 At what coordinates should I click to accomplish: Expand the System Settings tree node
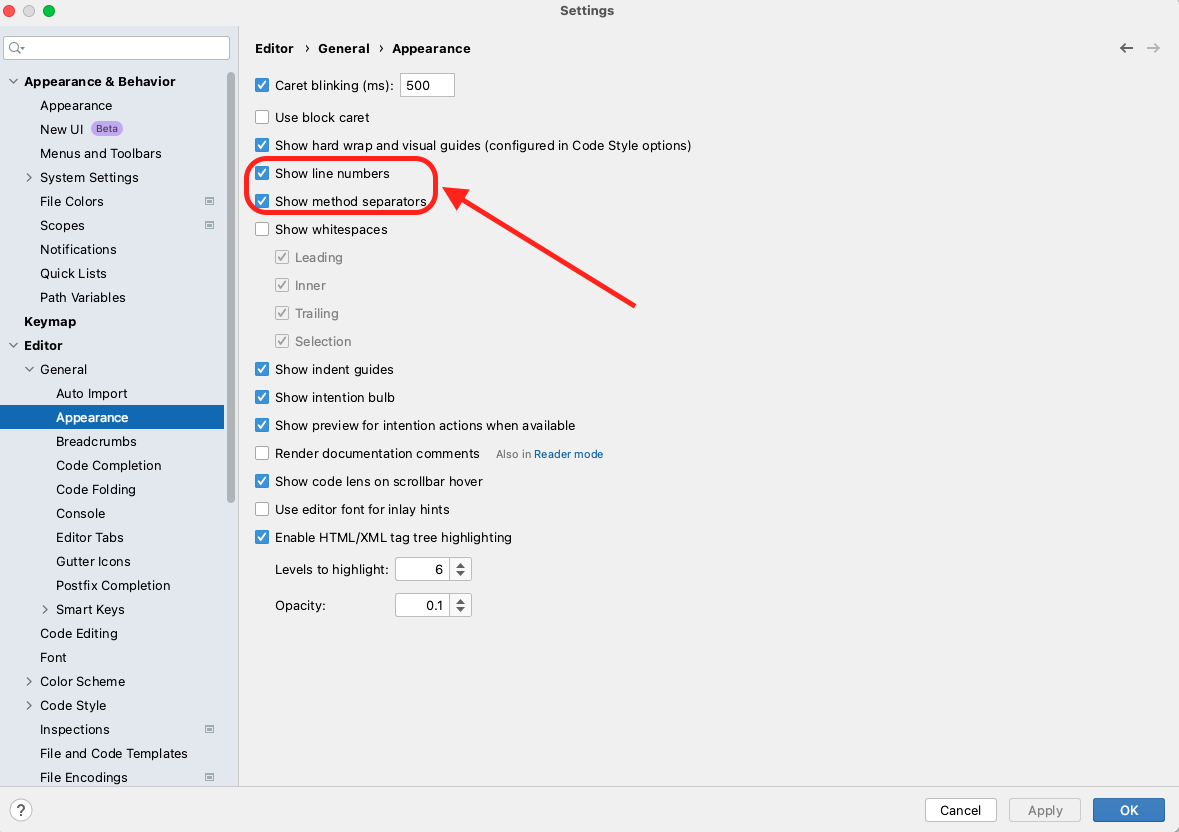29,177
